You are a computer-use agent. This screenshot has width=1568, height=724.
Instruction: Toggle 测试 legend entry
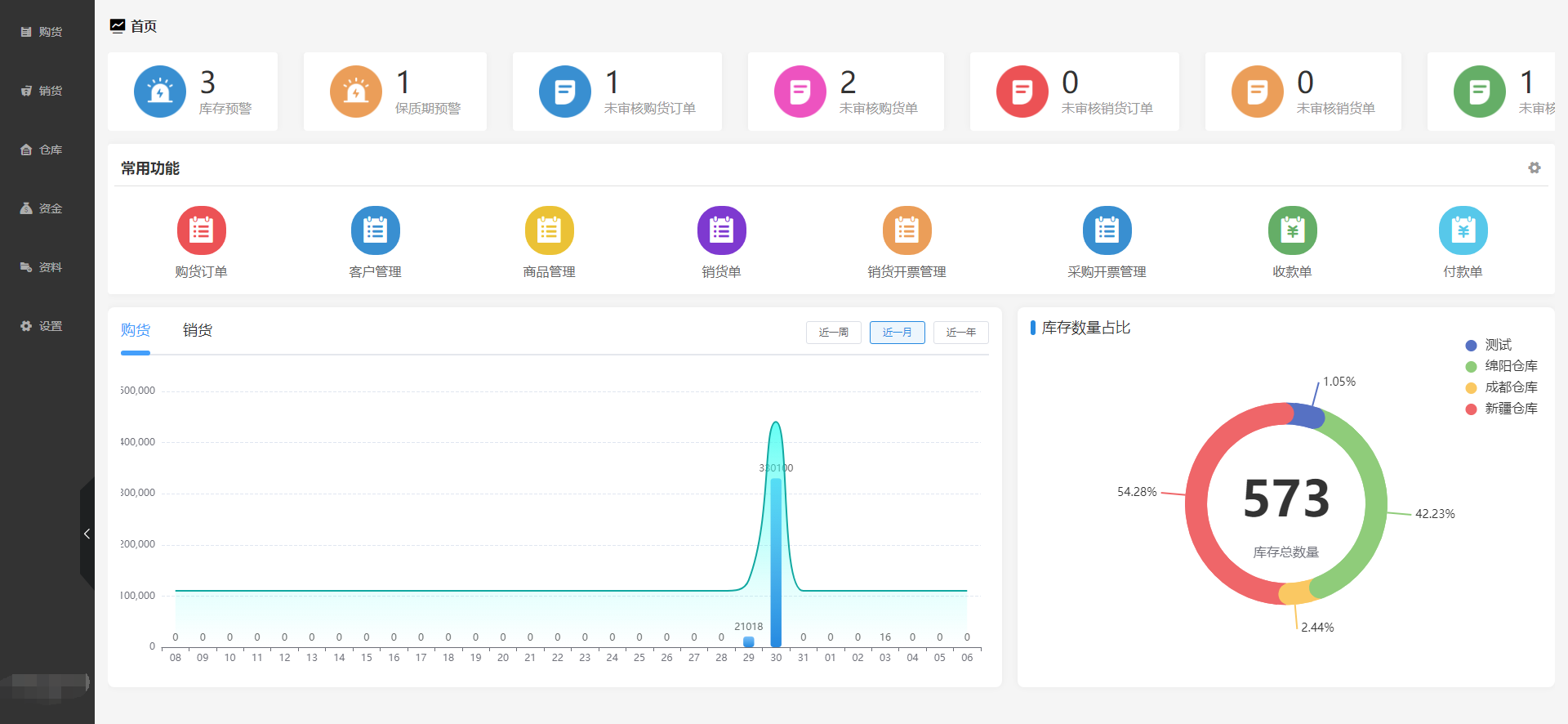pyautogui.click(x=1489, y=345)
